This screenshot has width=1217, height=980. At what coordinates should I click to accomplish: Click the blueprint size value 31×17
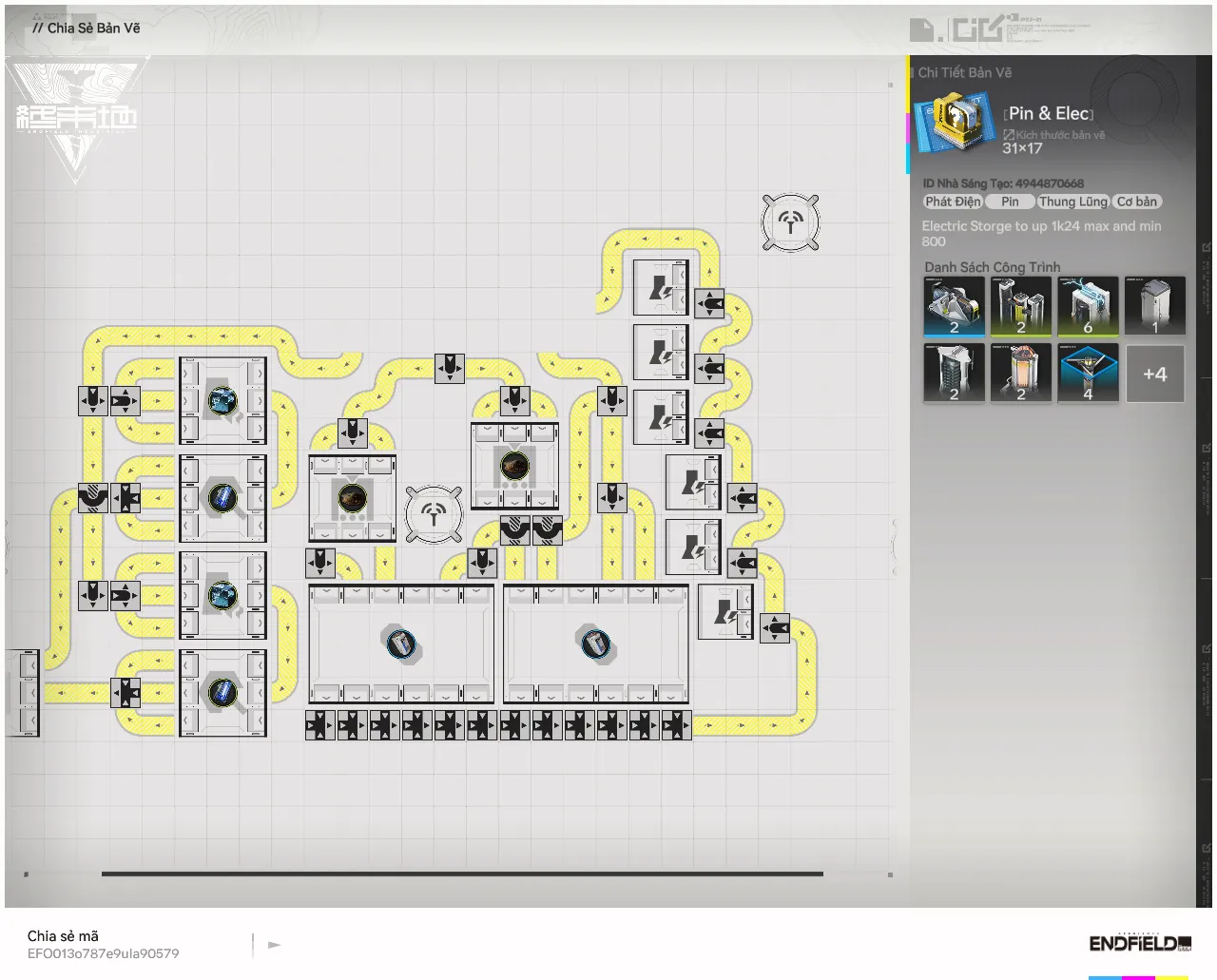pyautogui.click(x=1022, y=148)
